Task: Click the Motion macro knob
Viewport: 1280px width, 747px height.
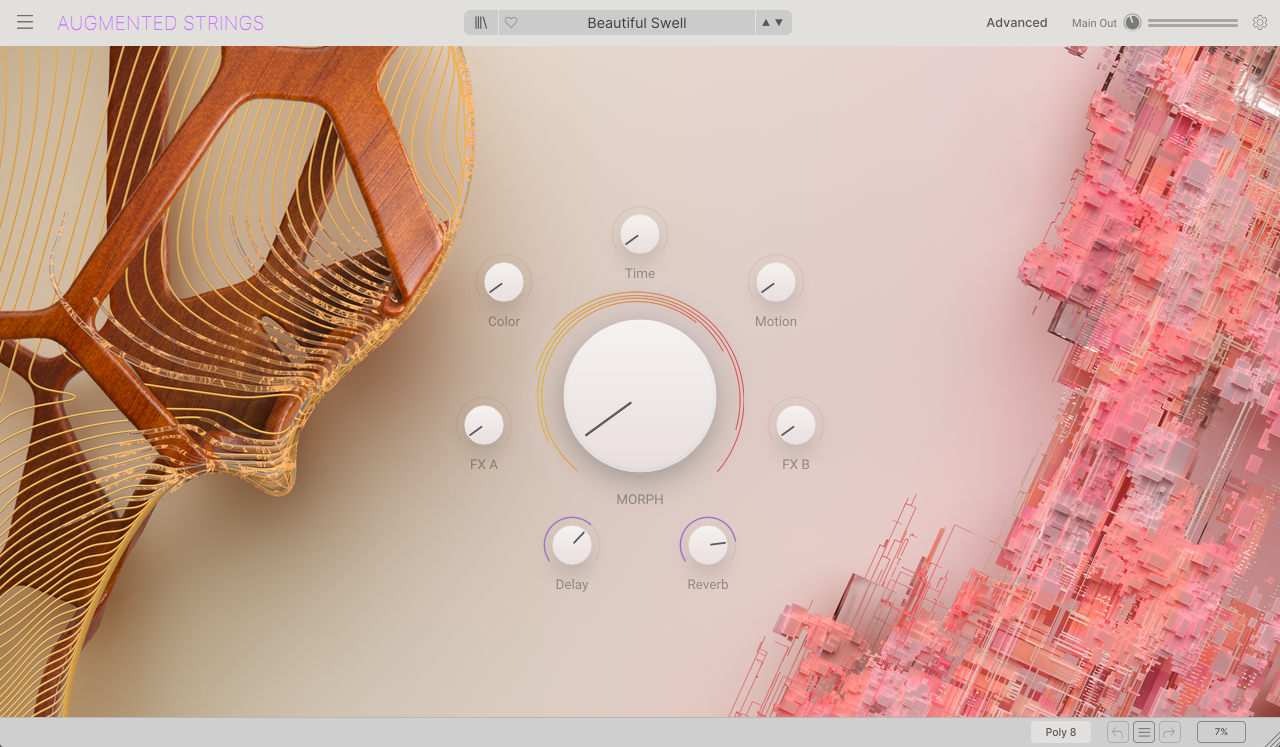Action: [776, 283]
